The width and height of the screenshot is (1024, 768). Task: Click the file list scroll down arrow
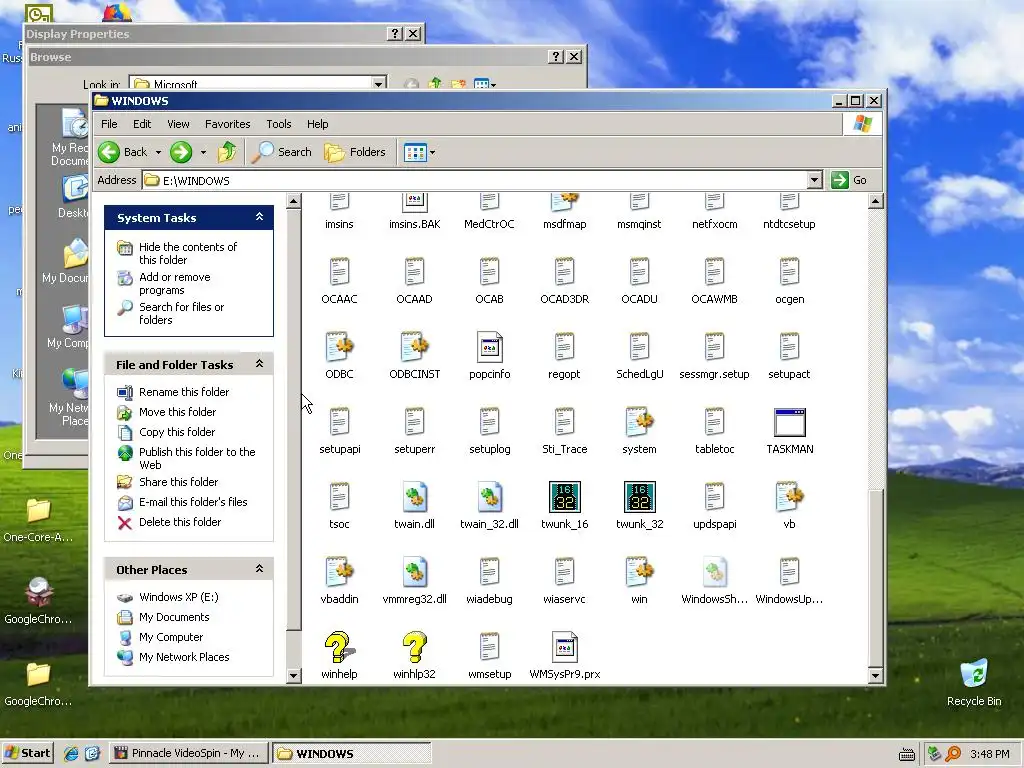click(x=876, y=676)
